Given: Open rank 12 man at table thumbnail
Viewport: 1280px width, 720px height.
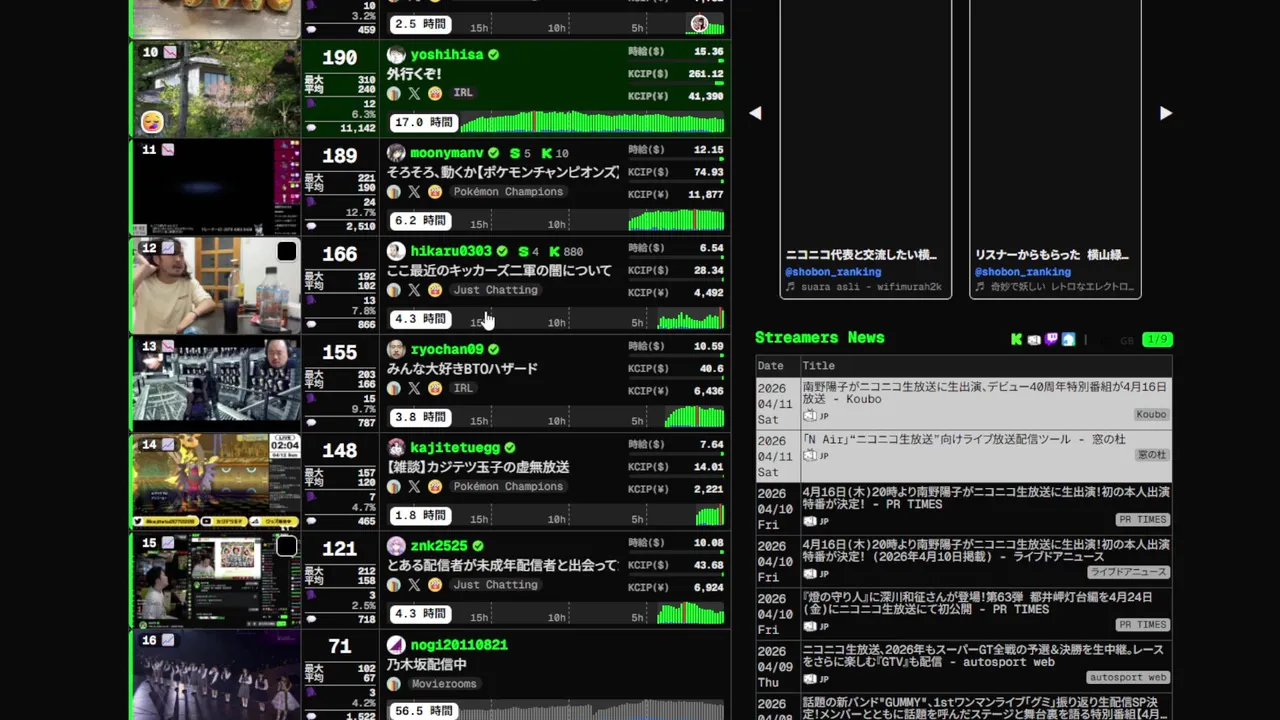Looking at the screenshot, I should click(216, 285).
